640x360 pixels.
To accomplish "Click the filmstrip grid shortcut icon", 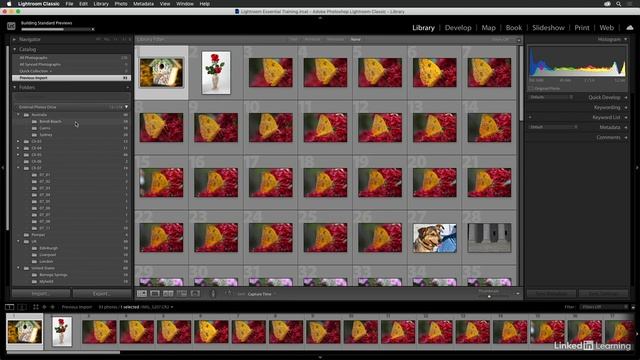I will tap(36, 307).
